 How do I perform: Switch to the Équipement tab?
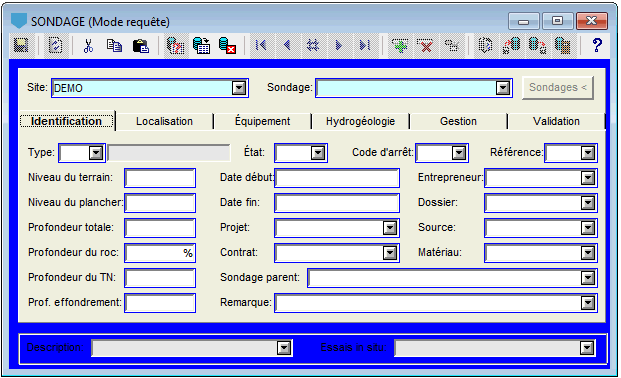(x=262, y=121)
